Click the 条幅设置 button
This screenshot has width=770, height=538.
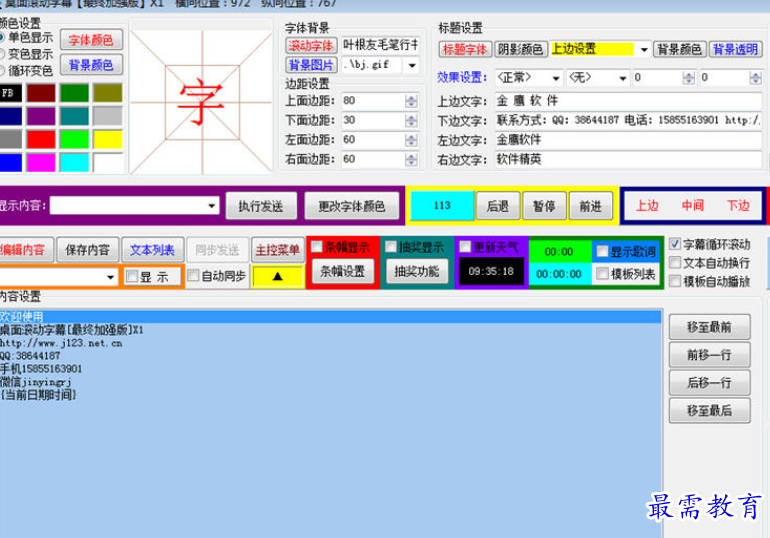[343, 271]
